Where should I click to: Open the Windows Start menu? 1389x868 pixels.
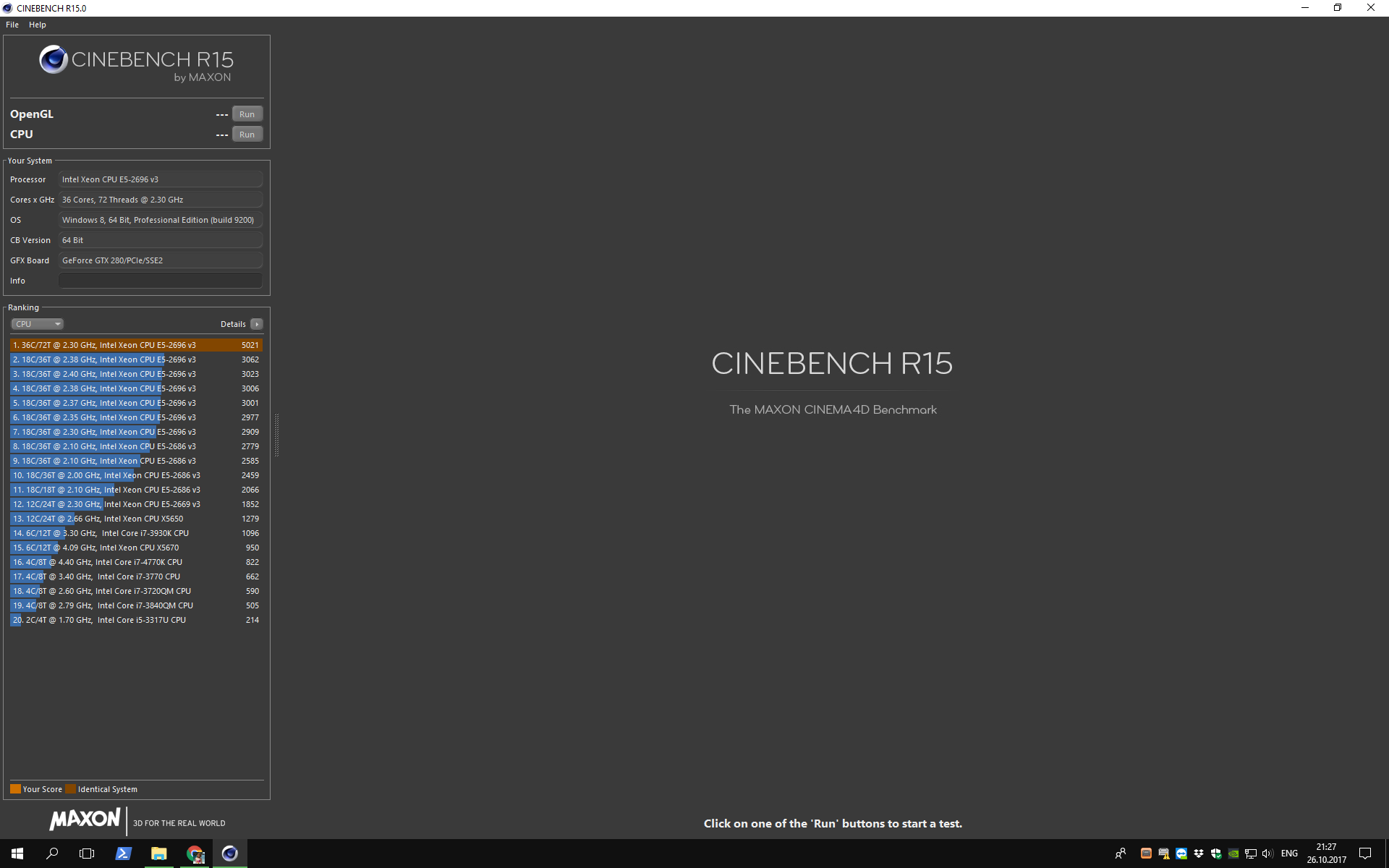[x=17, y=854]
